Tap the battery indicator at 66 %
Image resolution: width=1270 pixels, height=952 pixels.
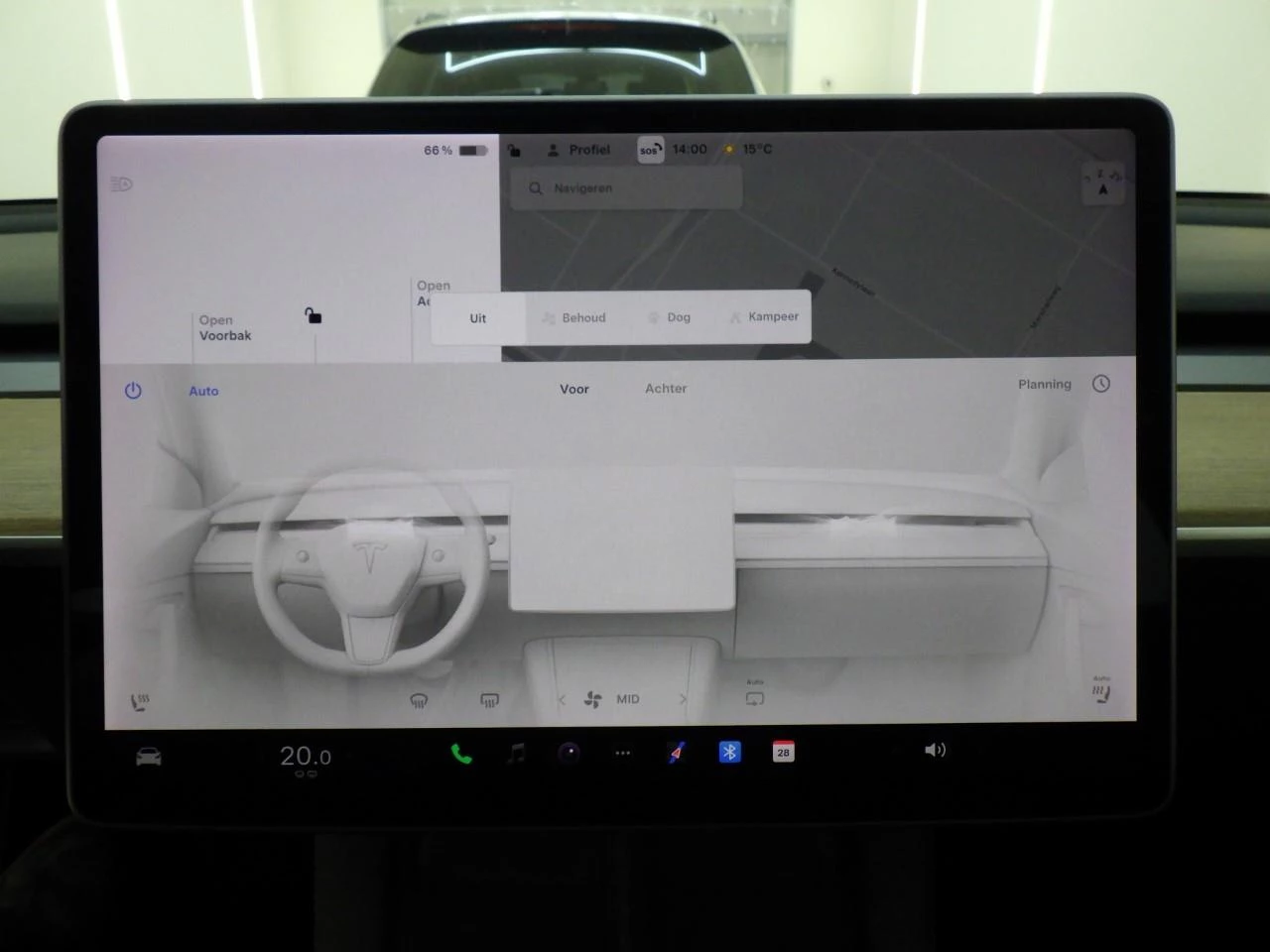(x=455, y=150)
